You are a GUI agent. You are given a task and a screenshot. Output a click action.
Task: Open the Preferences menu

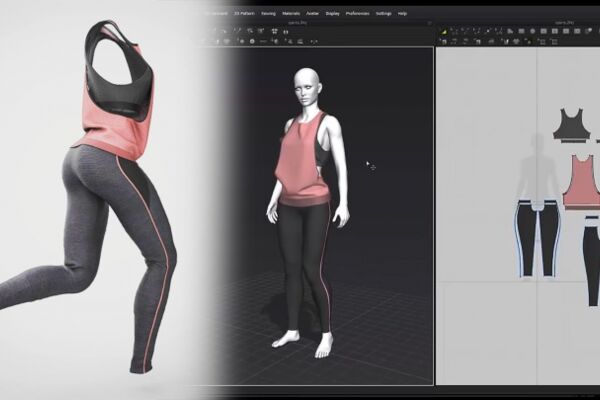pyautogui.click(x=357, y=13)
